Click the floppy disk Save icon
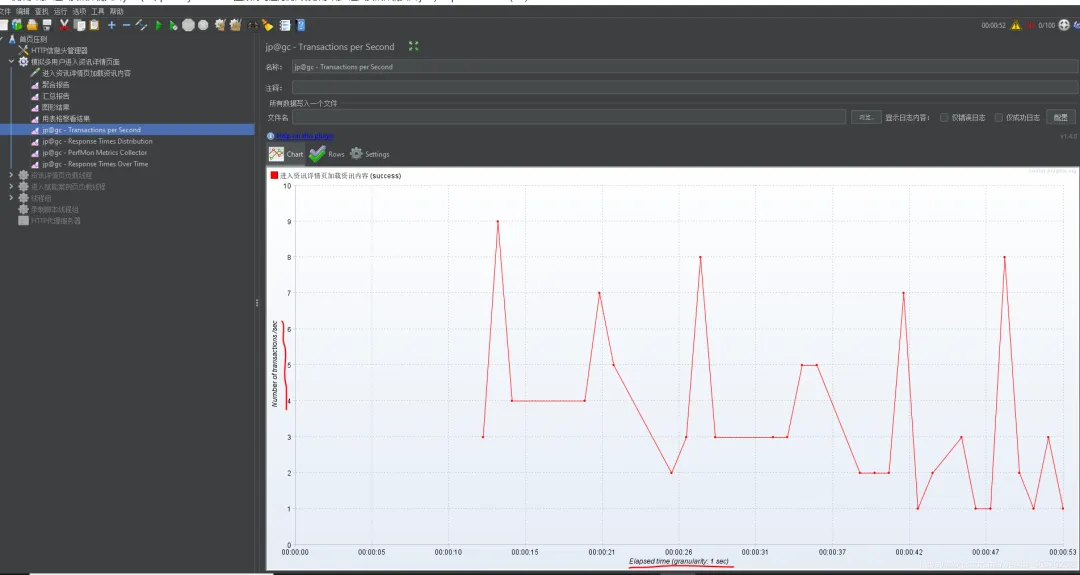Screen dimensions: 1080x575 [x=46, y=25]
